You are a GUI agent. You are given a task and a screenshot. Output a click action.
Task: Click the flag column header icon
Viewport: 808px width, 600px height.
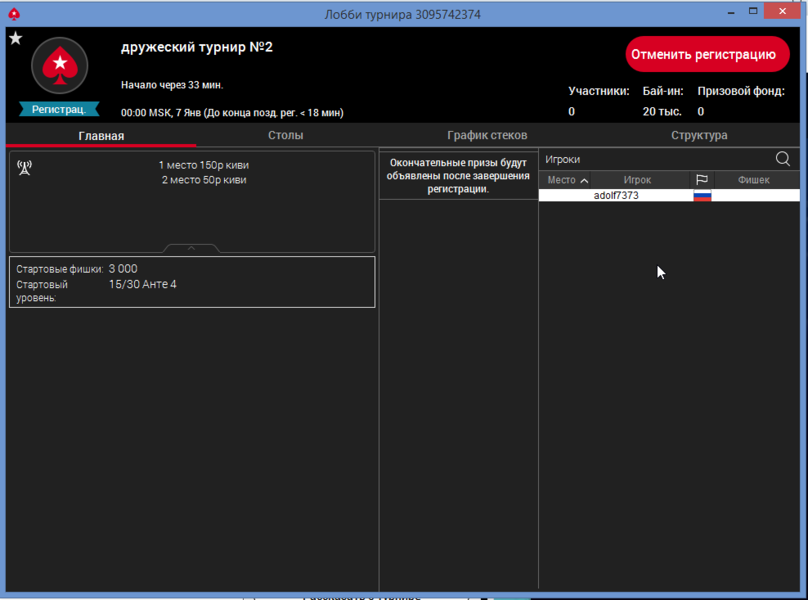701,180
